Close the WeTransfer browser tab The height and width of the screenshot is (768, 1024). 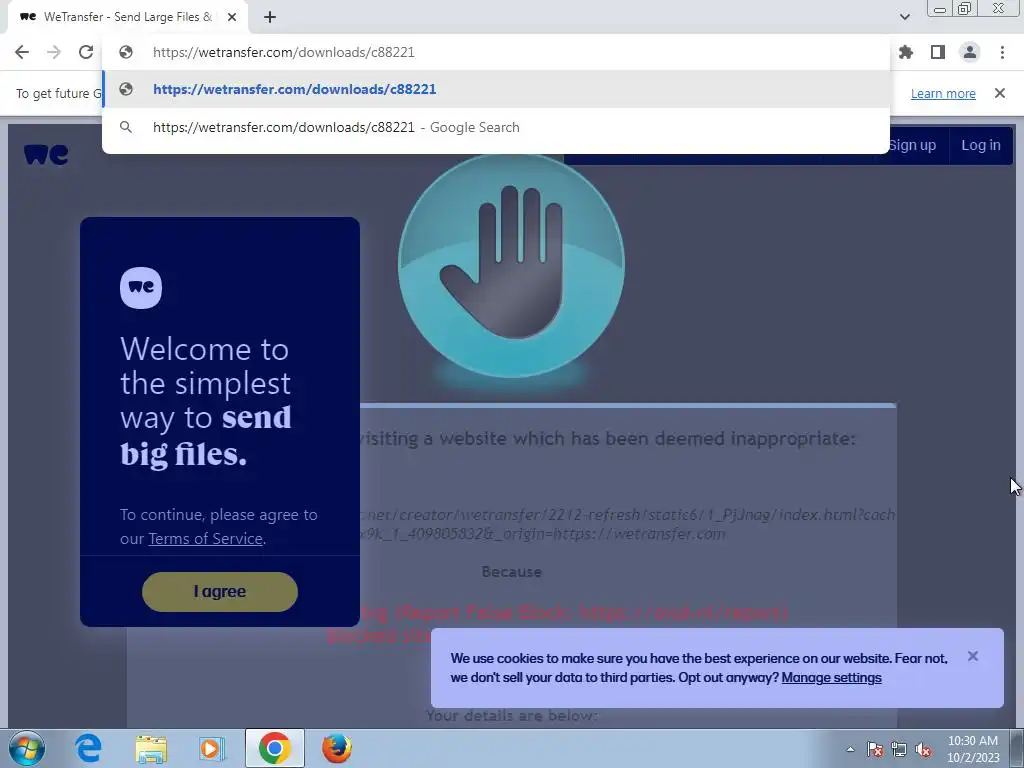coord(232,17)
